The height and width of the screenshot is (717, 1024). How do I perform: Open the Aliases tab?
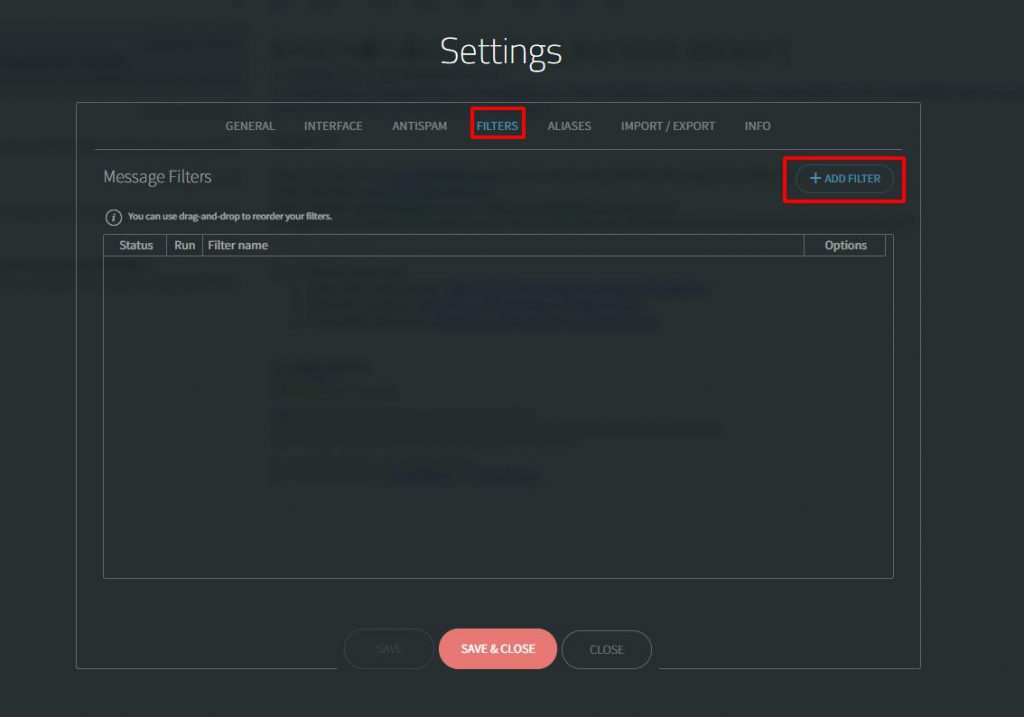tap(569, 126)
